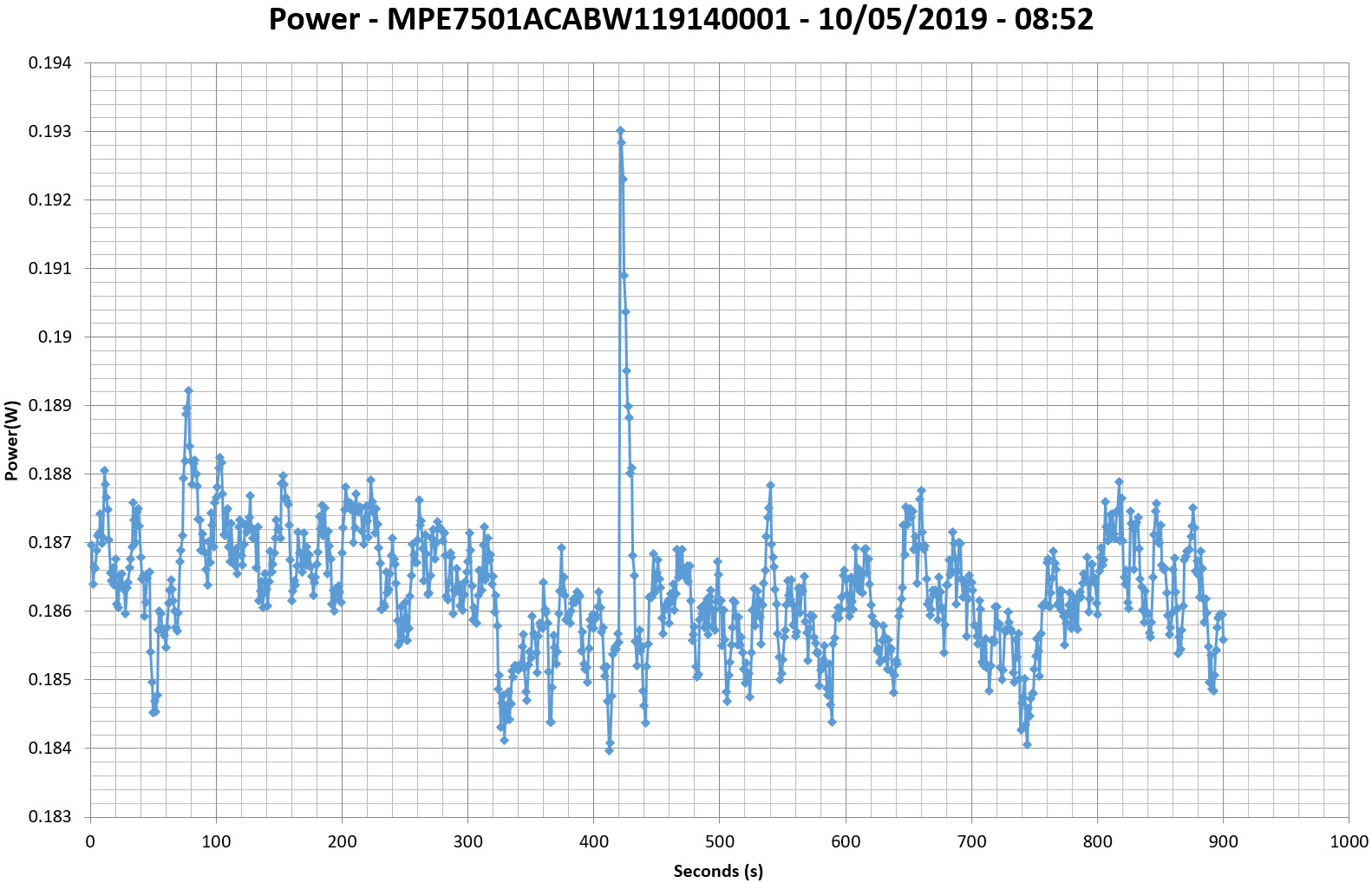Select the 0 label on the horizontal axis
The image size is (1372, 883).
90,841
